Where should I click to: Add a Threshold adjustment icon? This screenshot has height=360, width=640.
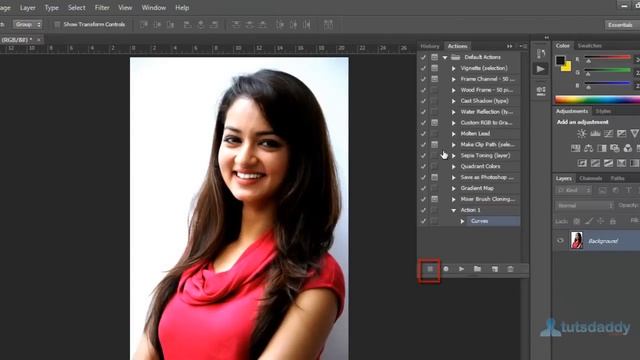pyautogui.click(x=608, y=163)
